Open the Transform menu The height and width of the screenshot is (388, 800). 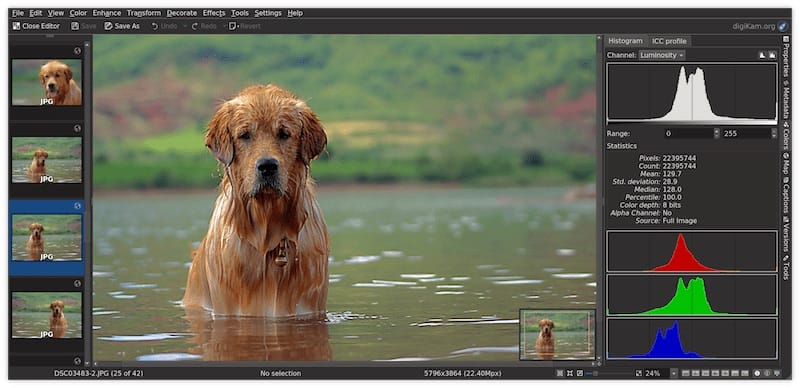tap(144, 13)
